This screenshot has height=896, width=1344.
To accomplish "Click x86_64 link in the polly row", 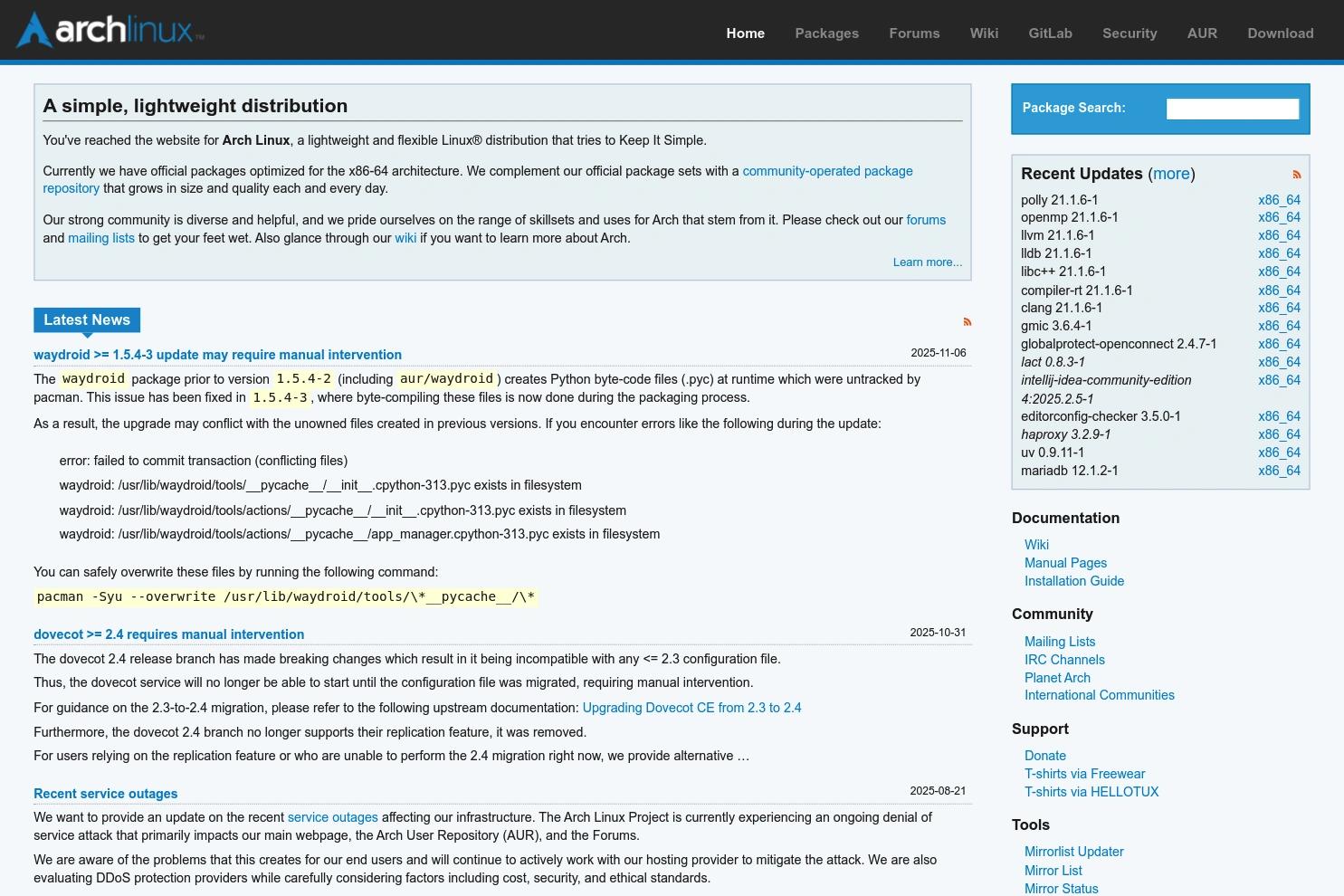I will pos(1279,200).
